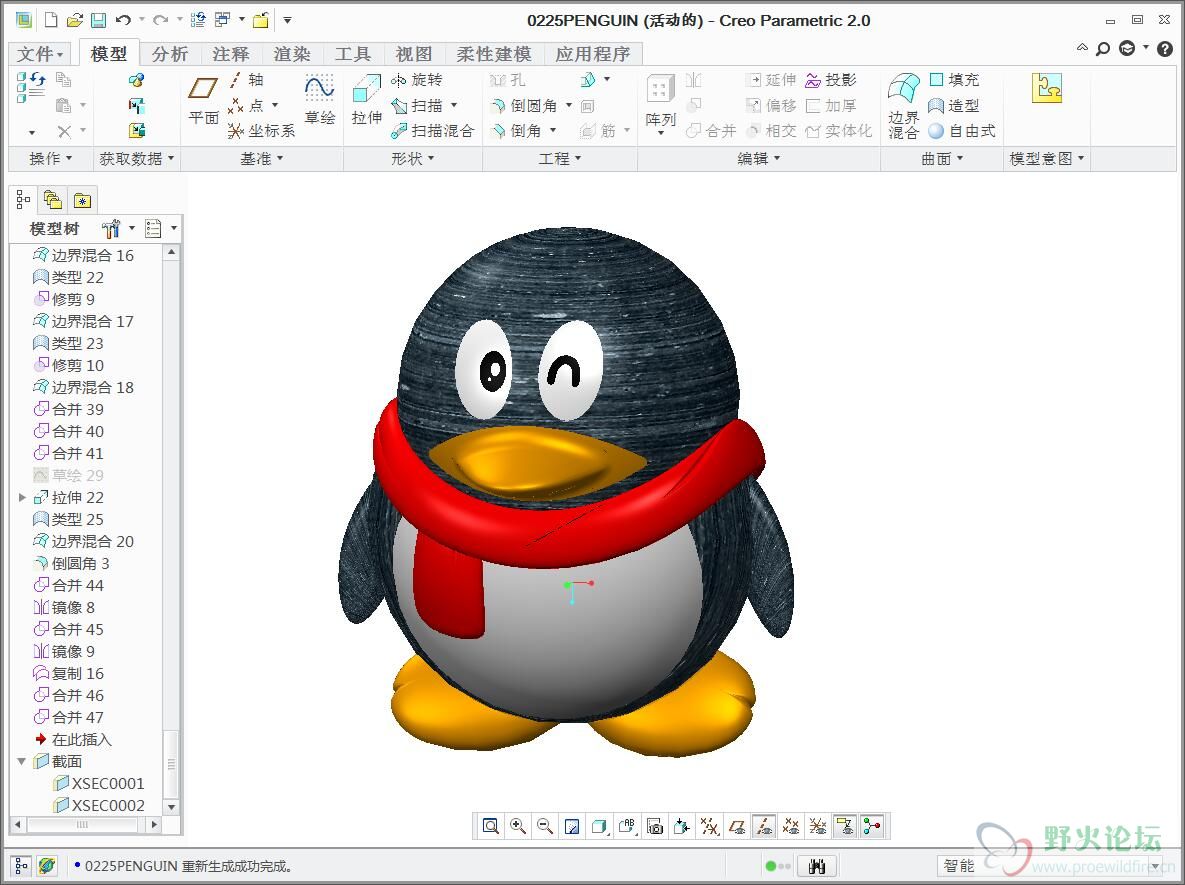Open the 文件 (File) menu
This screenshot has width=1185, height=885.
coord(40,54)
